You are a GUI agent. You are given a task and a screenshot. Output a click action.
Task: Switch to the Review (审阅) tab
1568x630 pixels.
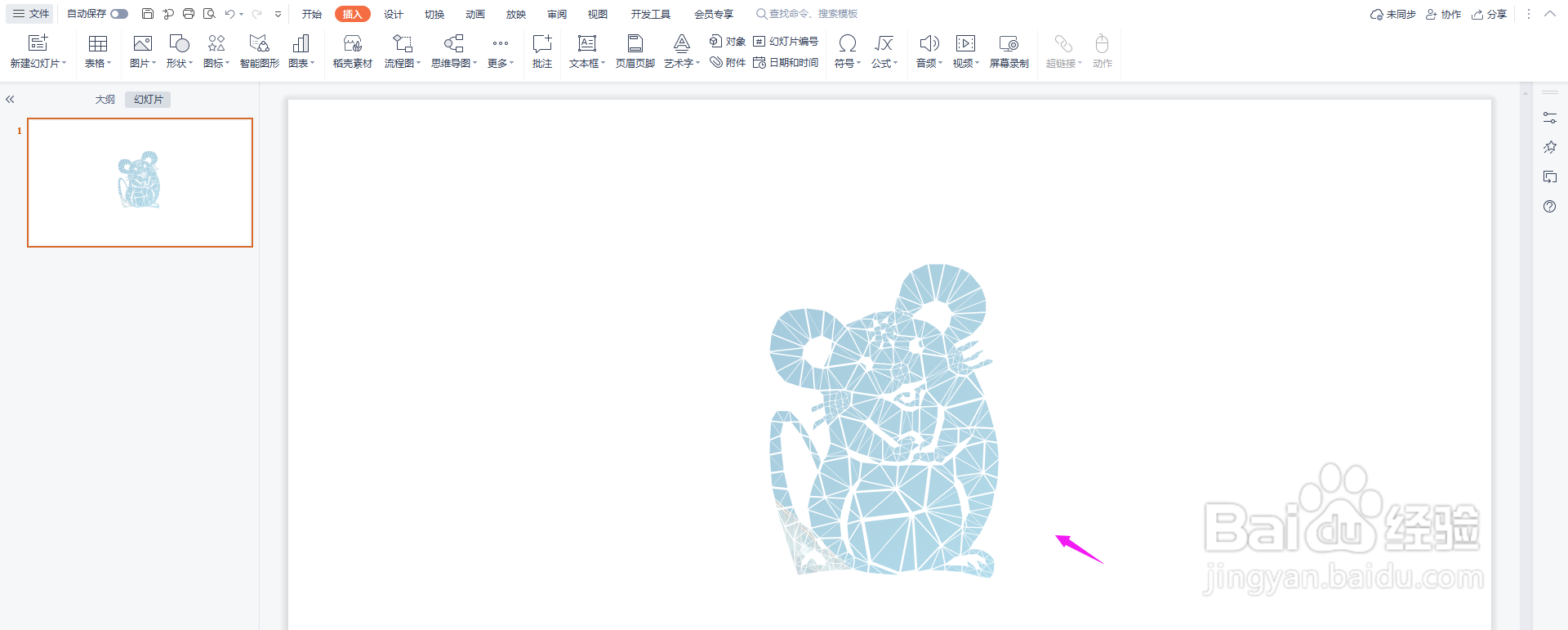point(557,14)
